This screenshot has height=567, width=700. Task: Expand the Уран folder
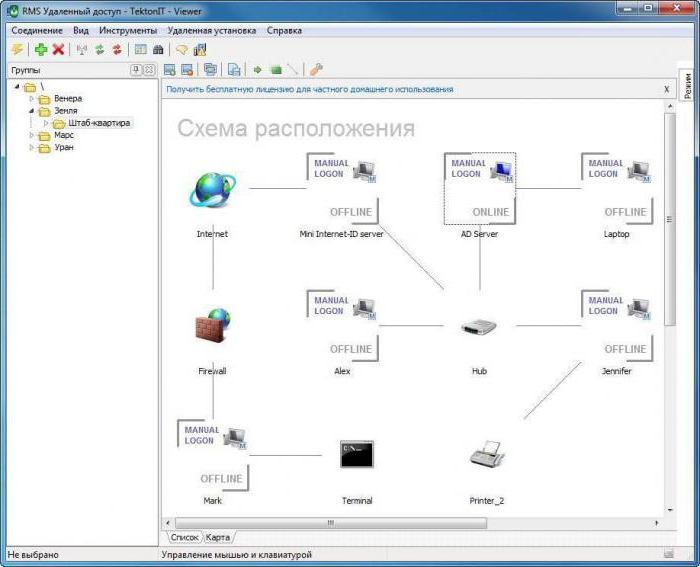[31, 147]
